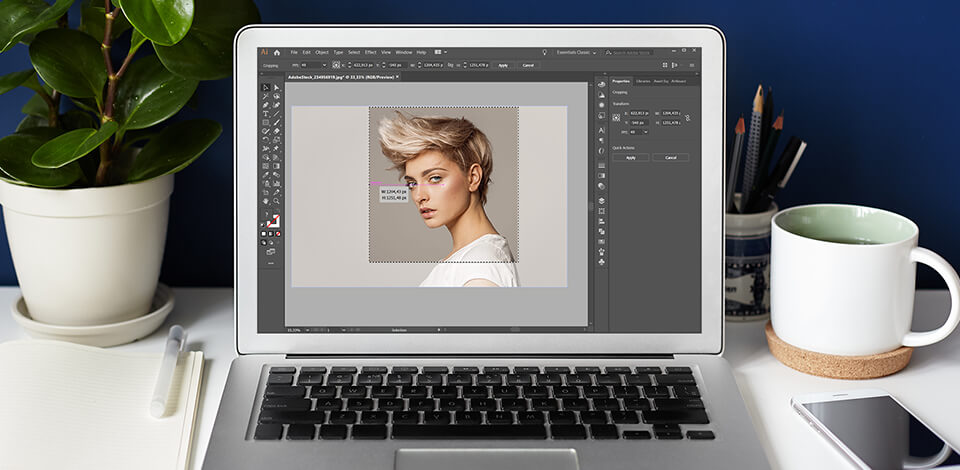960x470 pixels.
Task: Change Screen Mode button in toolbox
Action: coord(271,252)
